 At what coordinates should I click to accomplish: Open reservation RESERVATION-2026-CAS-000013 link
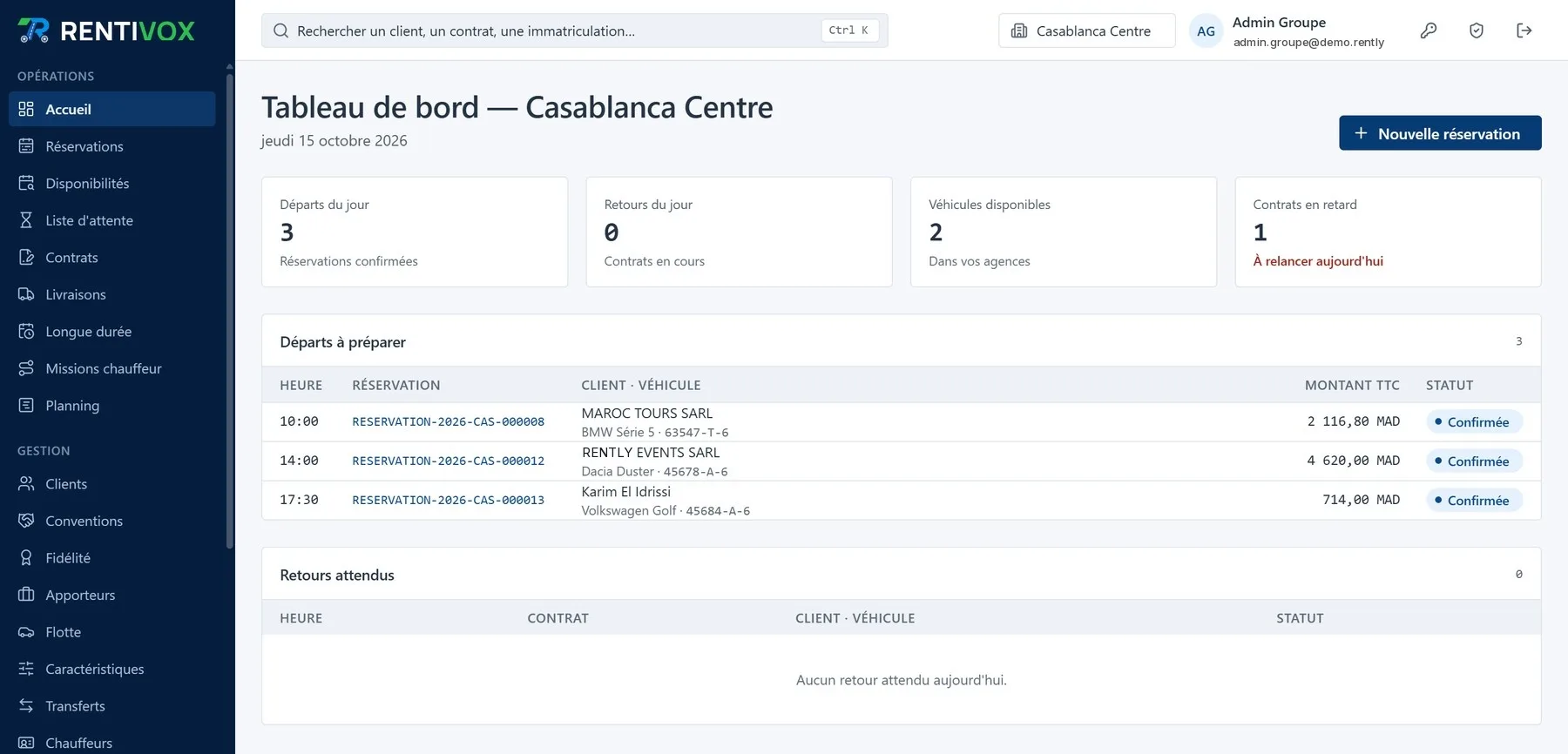point(448,500)
